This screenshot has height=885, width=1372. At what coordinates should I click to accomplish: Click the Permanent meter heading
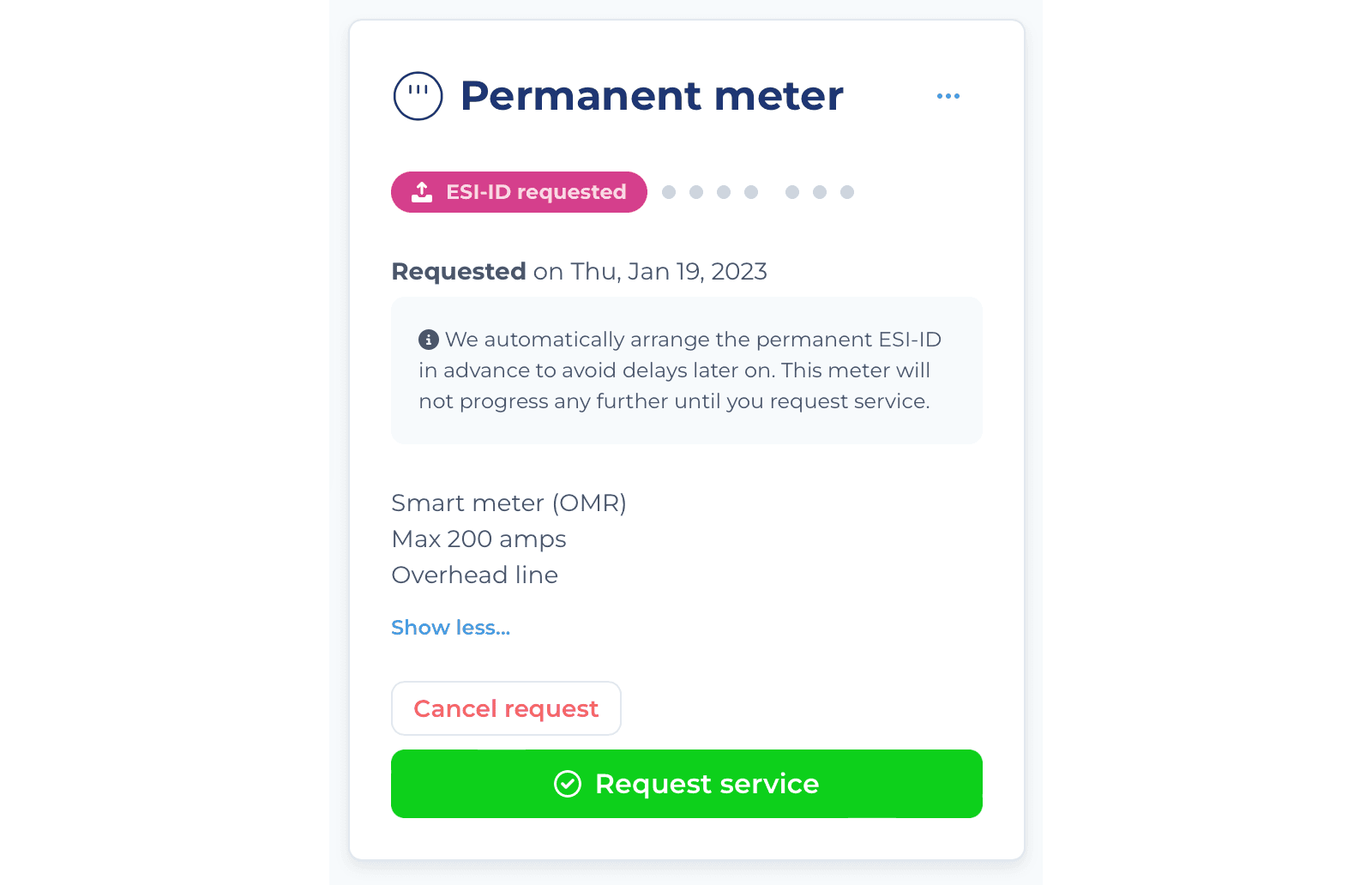click(652, 95)
